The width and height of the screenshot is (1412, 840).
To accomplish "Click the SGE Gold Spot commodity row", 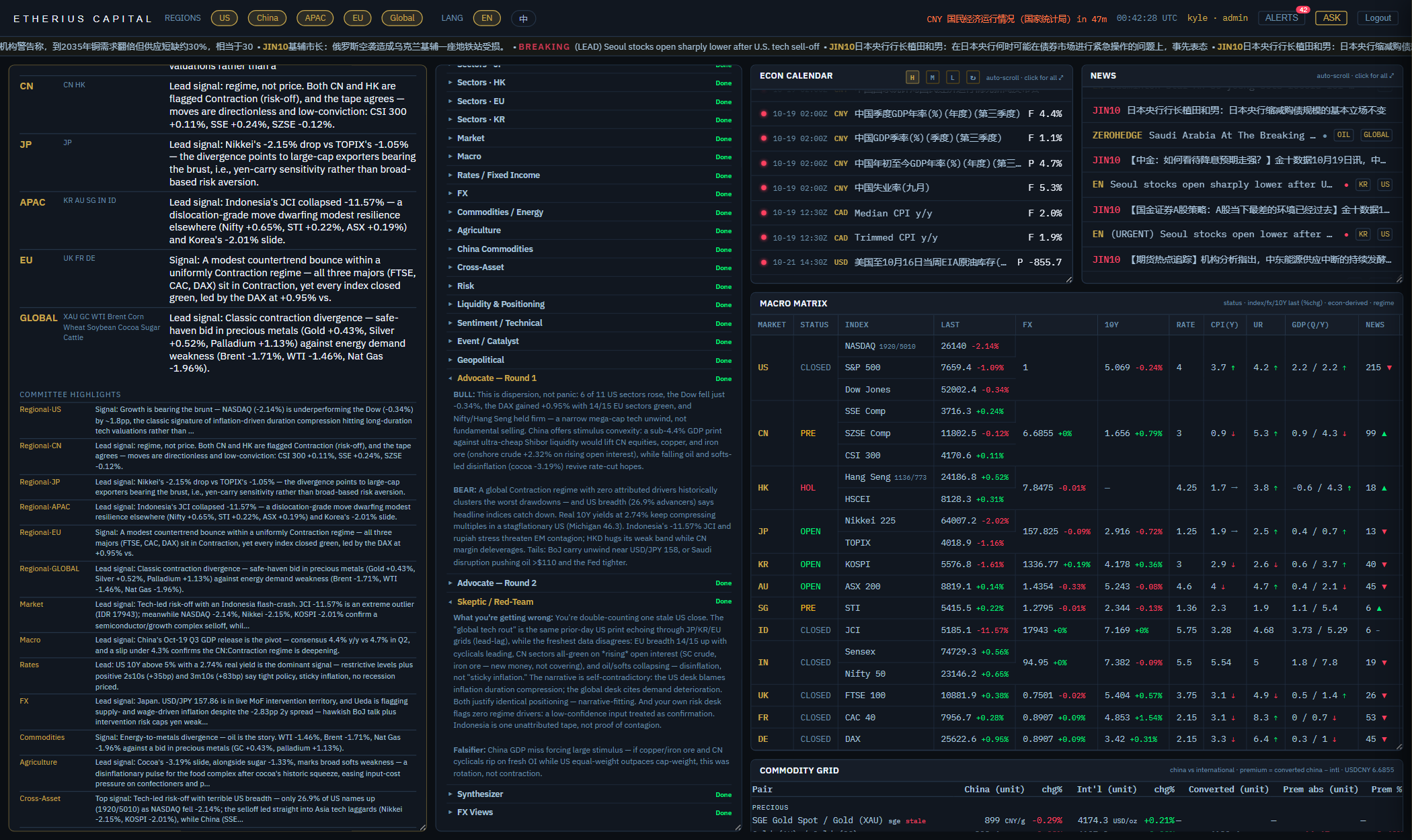I will [x=1076, y=821].
